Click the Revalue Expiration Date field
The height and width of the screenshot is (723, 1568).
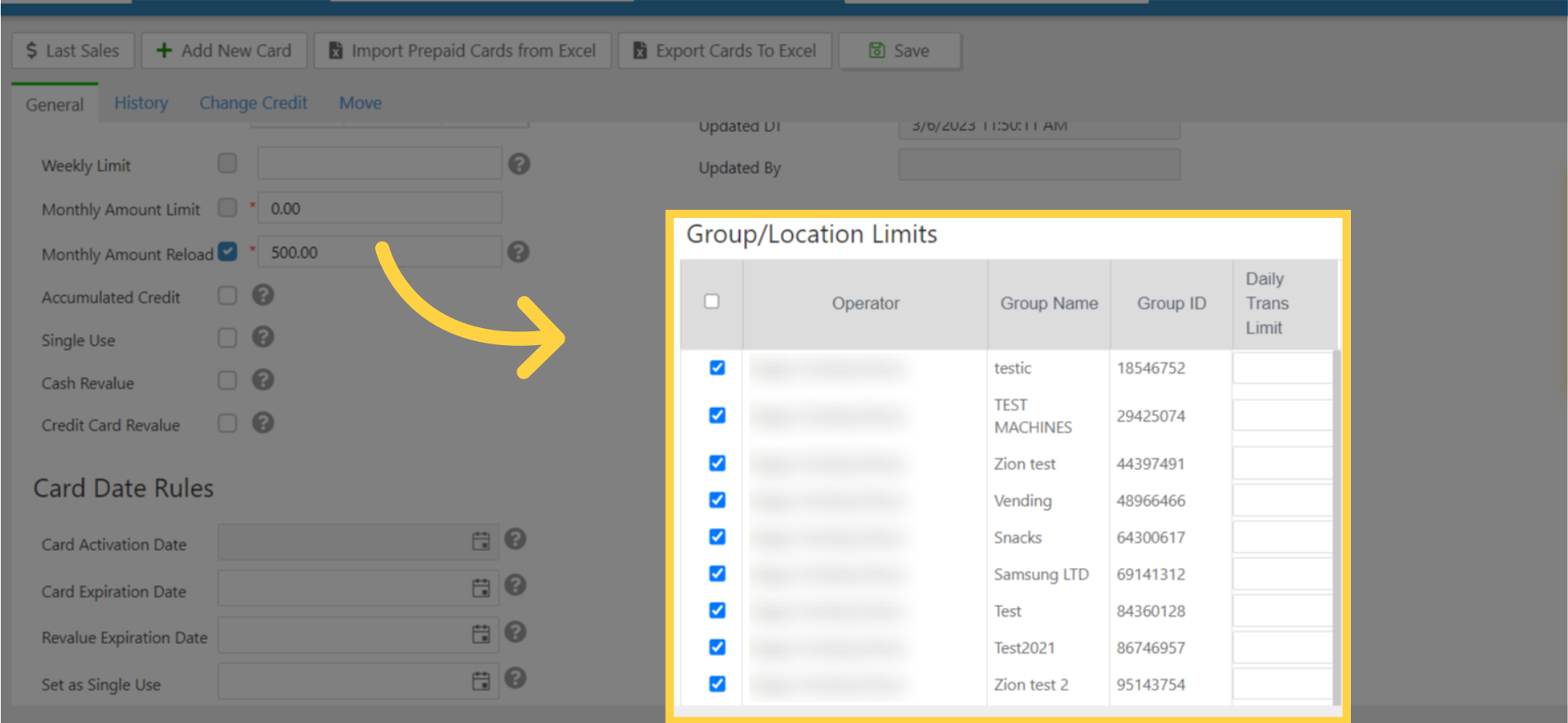click(358, 635)
